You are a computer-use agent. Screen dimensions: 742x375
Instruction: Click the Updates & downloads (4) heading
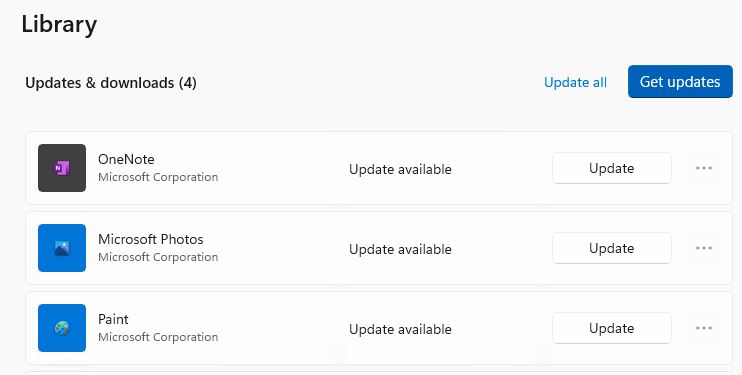pyautogui.click(x=111, y=83)
